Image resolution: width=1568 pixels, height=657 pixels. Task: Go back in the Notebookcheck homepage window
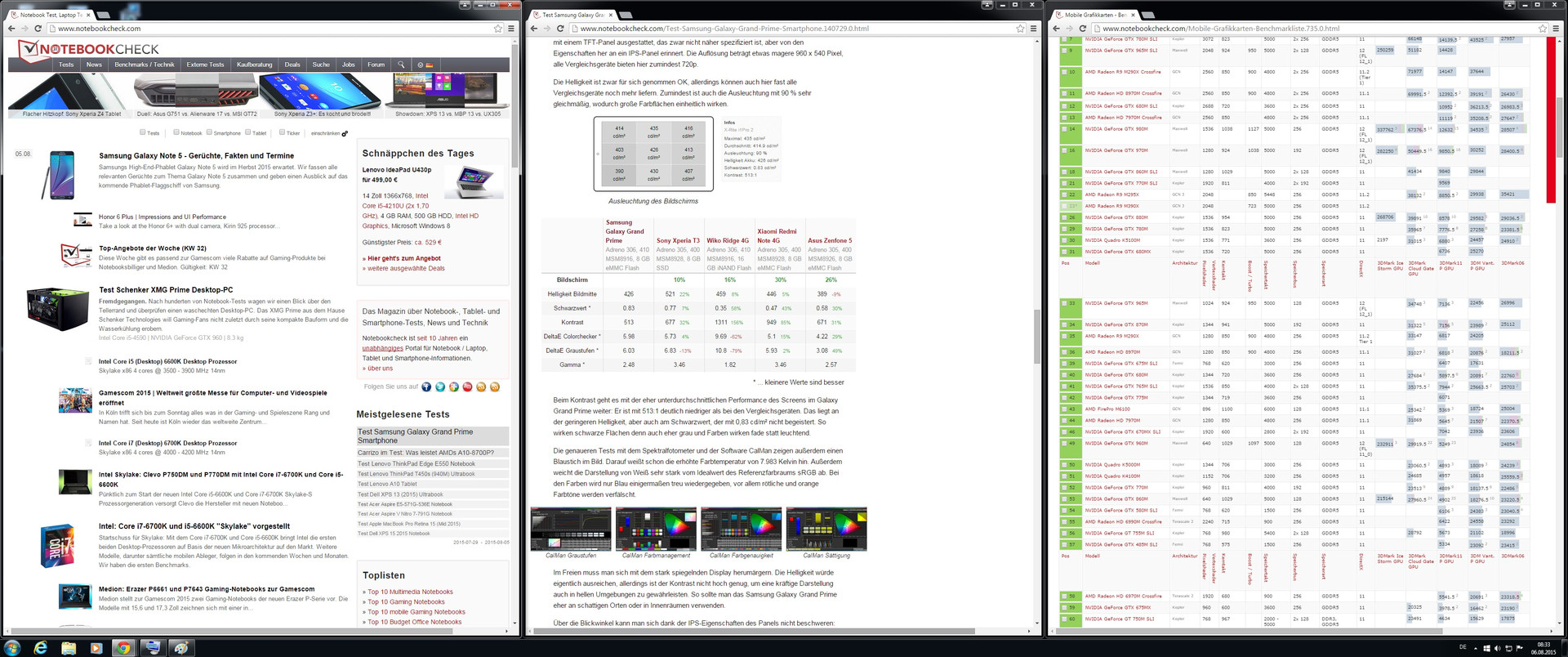[x=11, y=29]
